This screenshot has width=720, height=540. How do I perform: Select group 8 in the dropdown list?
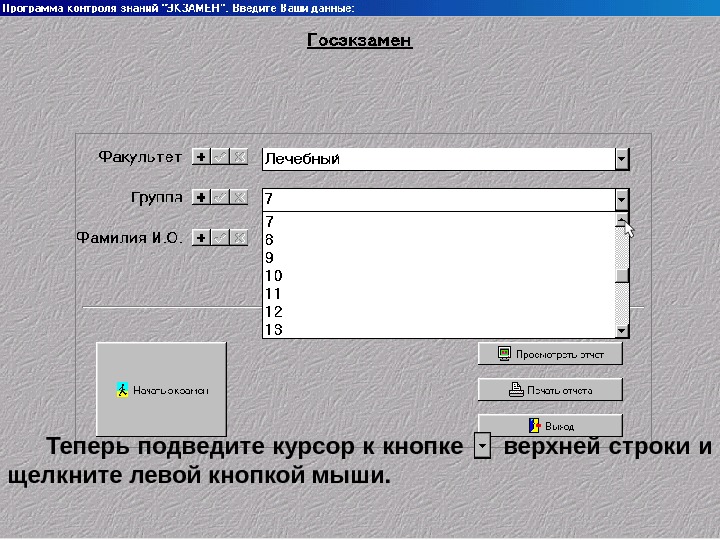coord(439,240)
